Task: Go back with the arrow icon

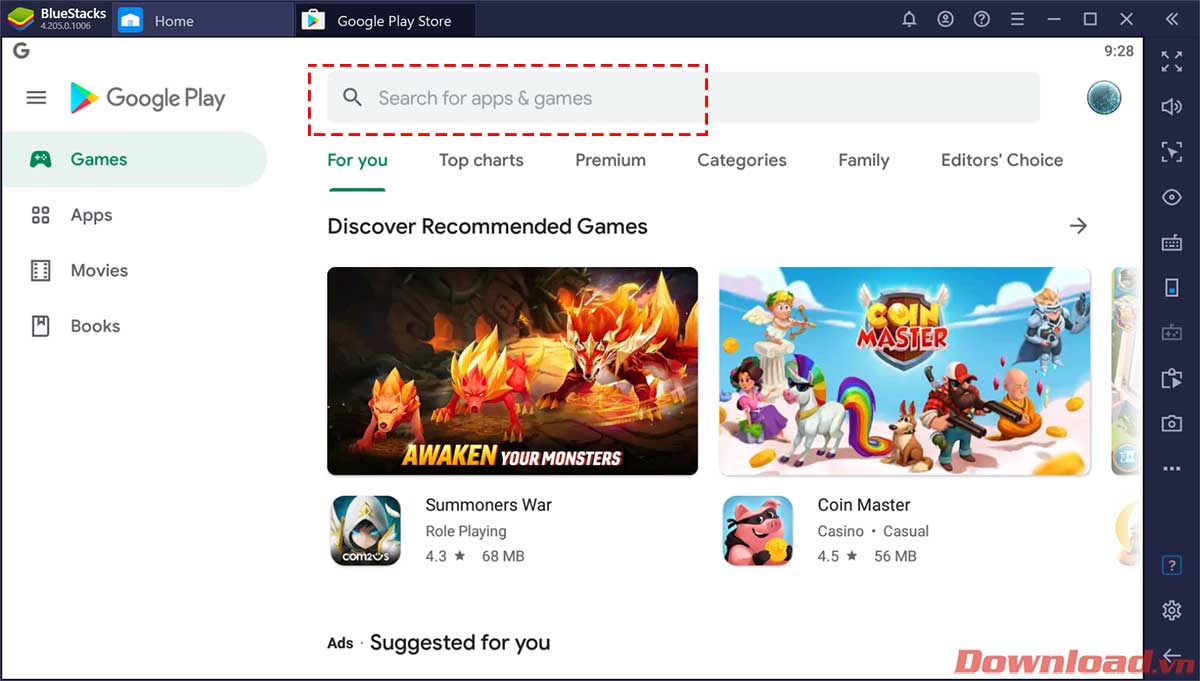Action: pyautogui.click(x=1172, y=655)
